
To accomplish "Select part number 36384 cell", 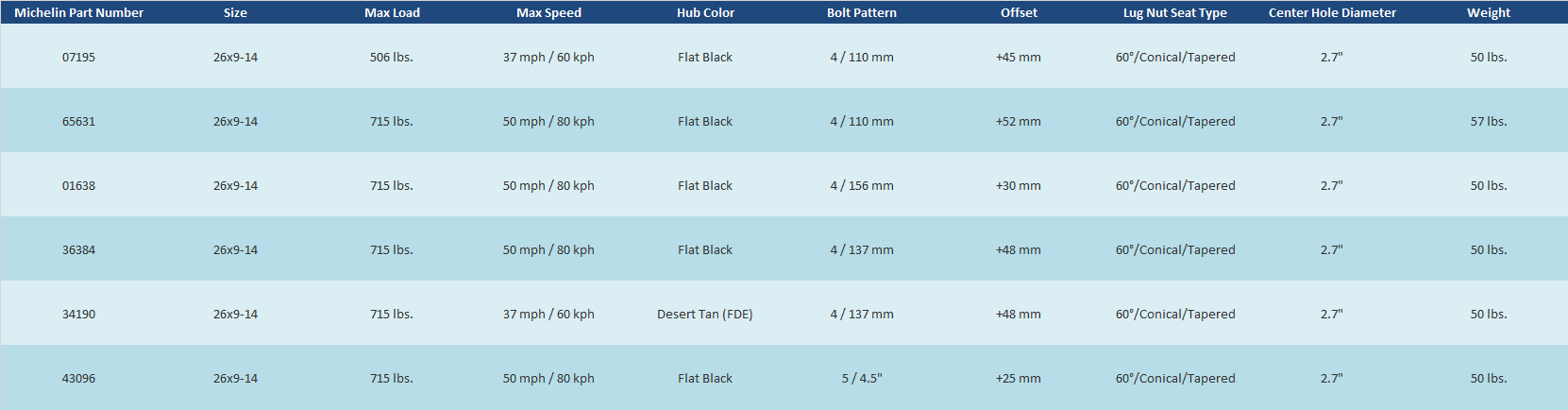I will (79, 249).
